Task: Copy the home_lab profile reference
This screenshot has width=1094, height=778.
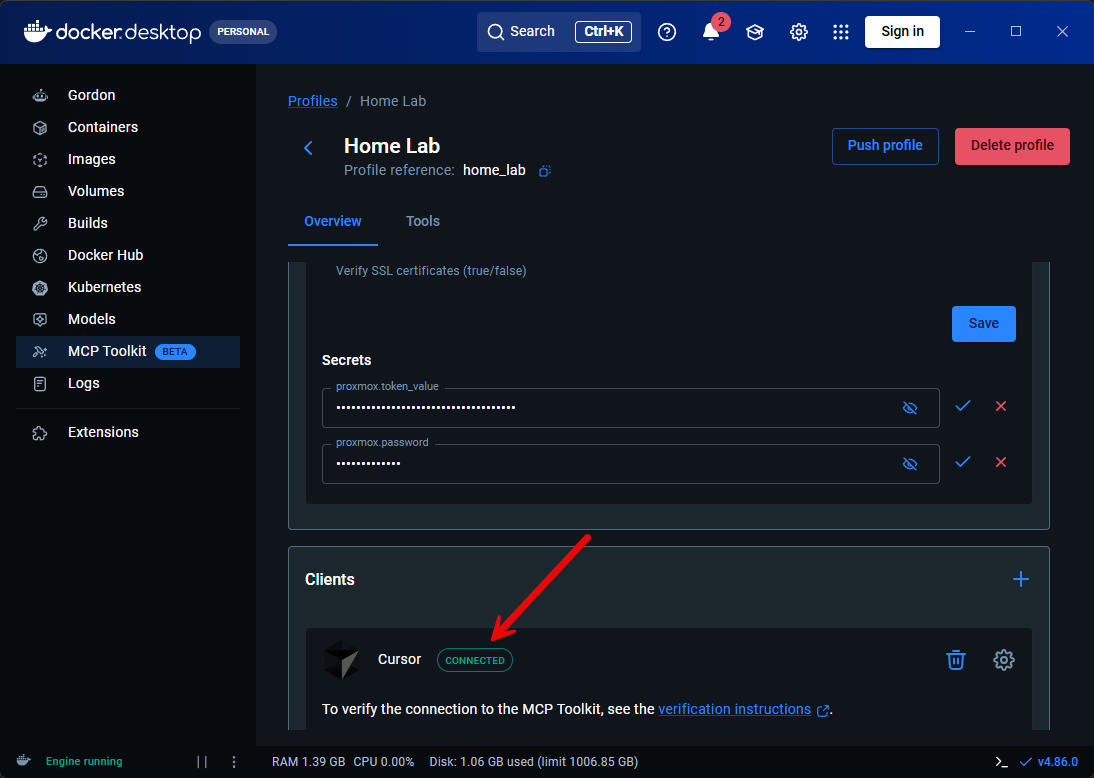Action: (545, 170)
